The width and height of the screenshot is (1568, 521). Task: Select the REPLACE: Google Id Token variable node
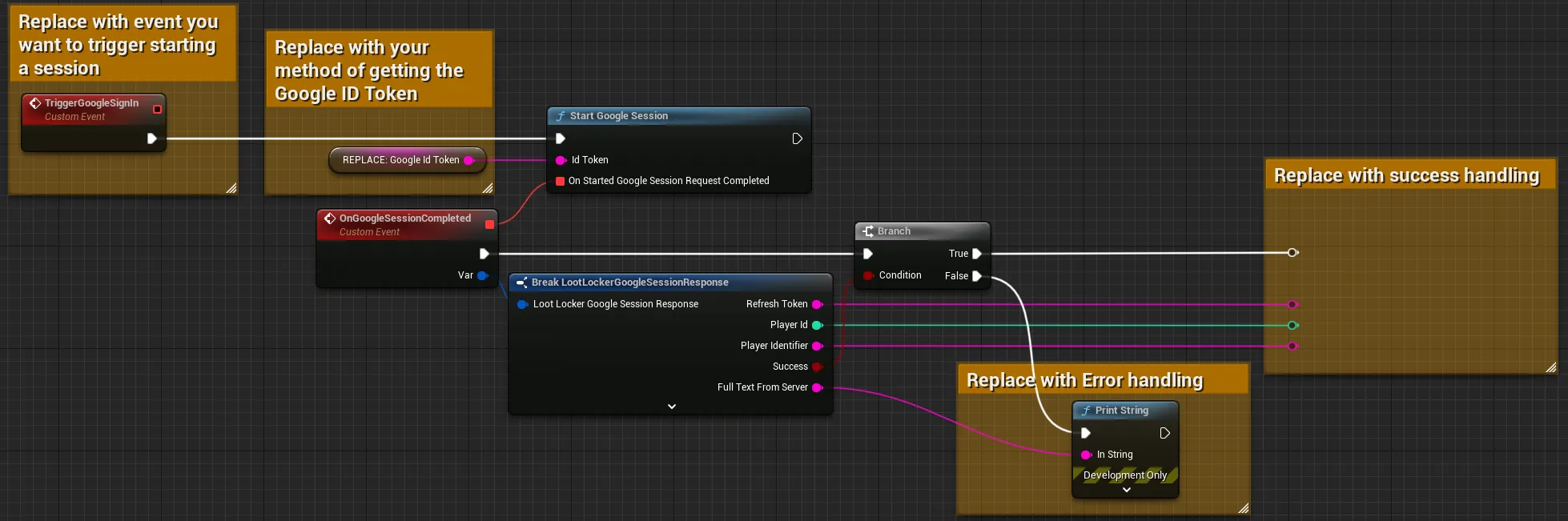click(x=407, y=160)
